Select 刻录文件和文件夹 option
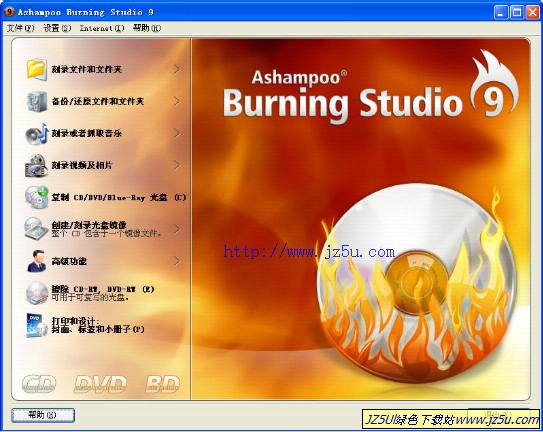This screenshot has width=543, height=432. [x=87, y=69]
